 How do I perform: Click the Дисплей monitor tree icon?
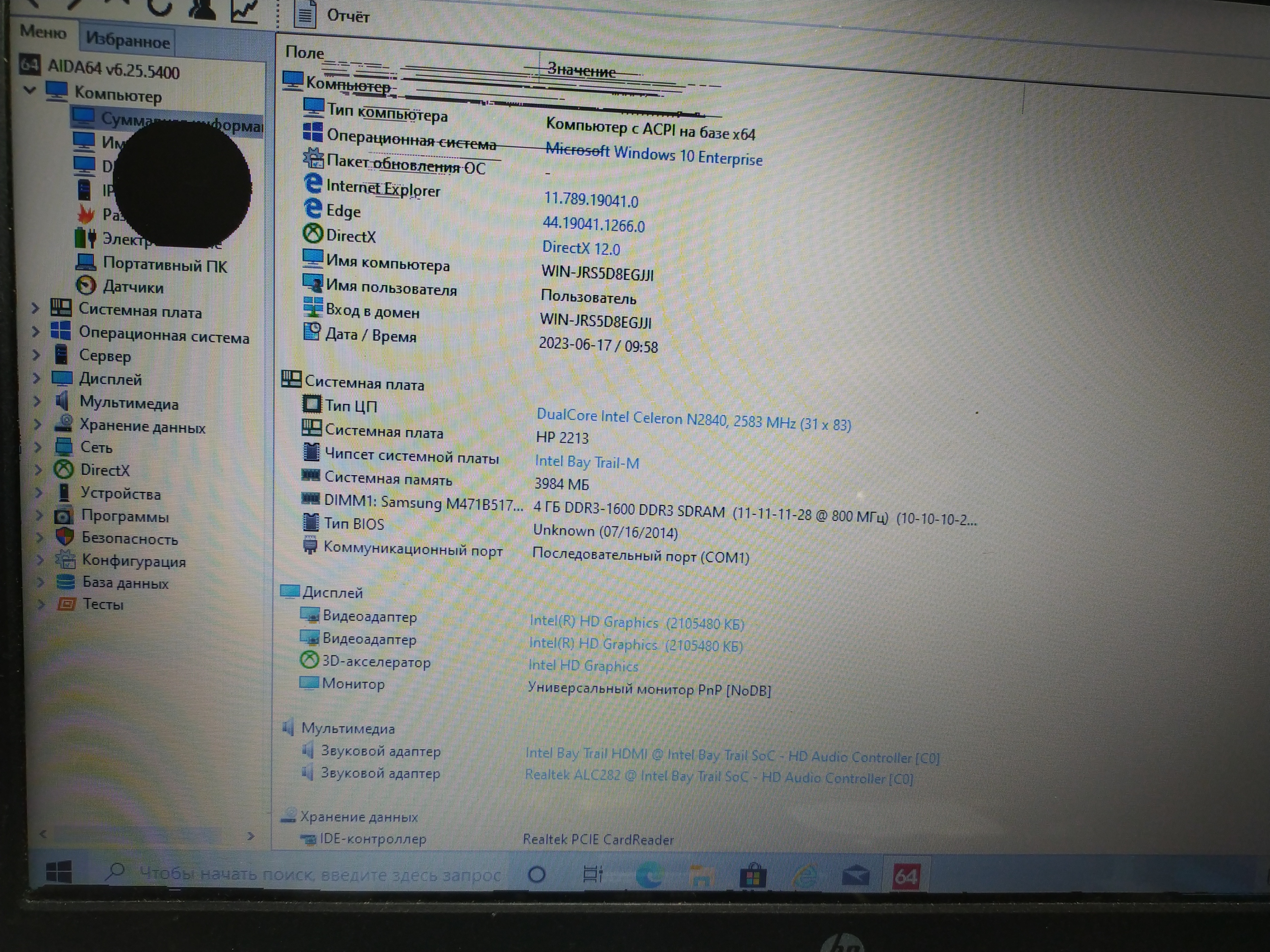point(62,378)
